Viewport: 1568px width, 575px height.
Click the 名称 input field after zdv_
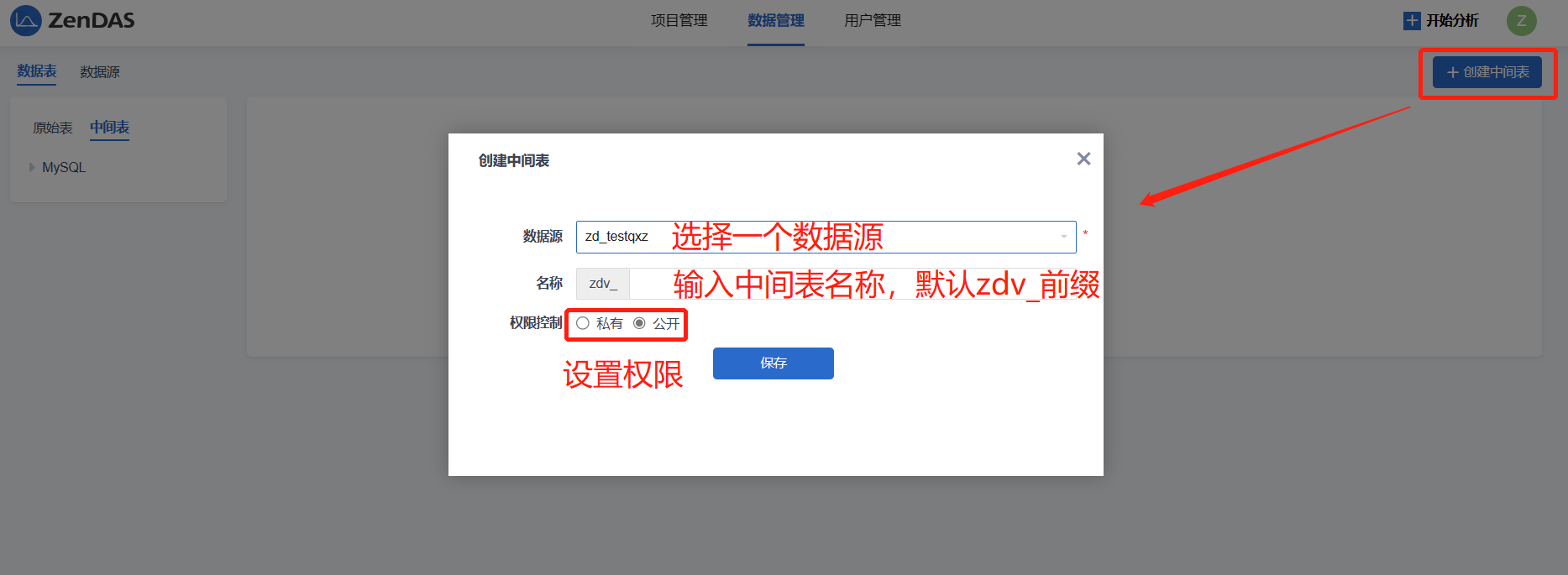848,284
